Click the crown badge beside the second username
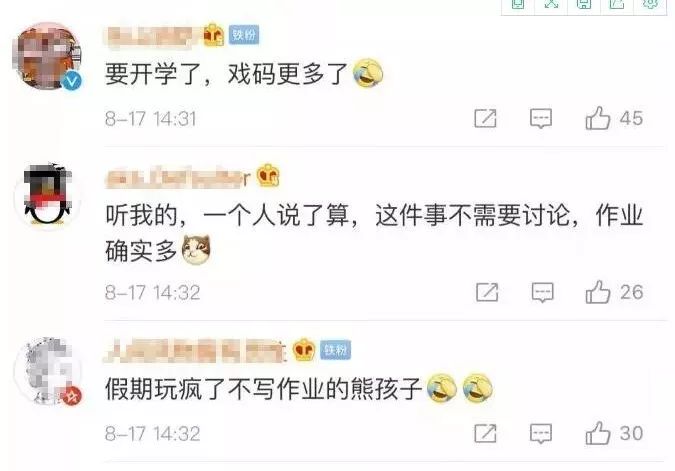This screenshot has width=675, height=471. click(268, 175)
